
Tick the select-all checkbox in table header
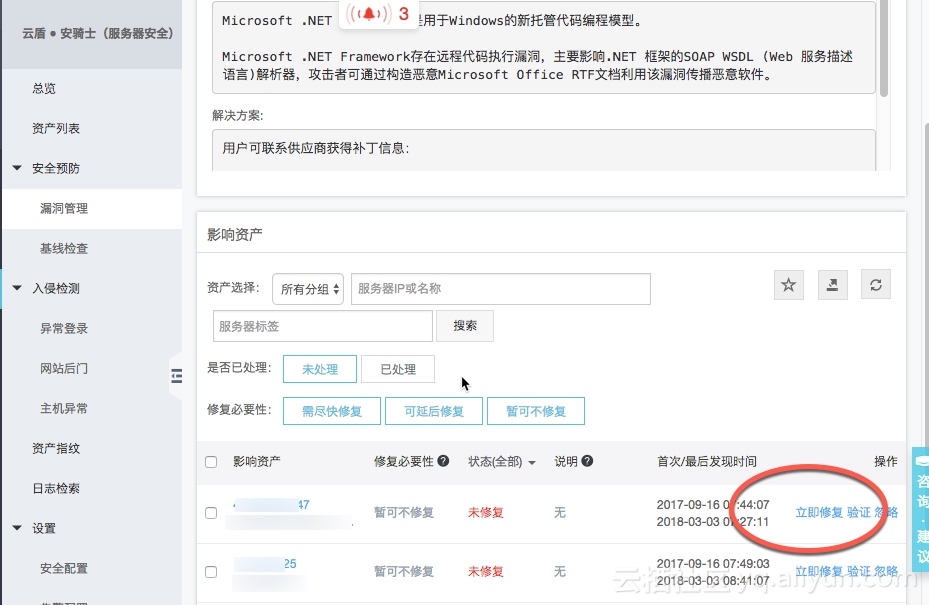tap(211, 462)
